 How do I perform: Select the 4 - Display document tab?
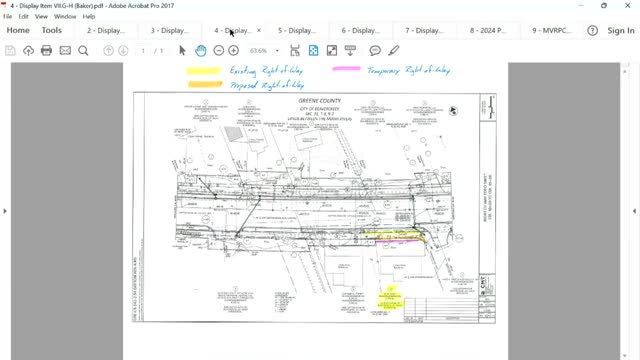(232, 31)
